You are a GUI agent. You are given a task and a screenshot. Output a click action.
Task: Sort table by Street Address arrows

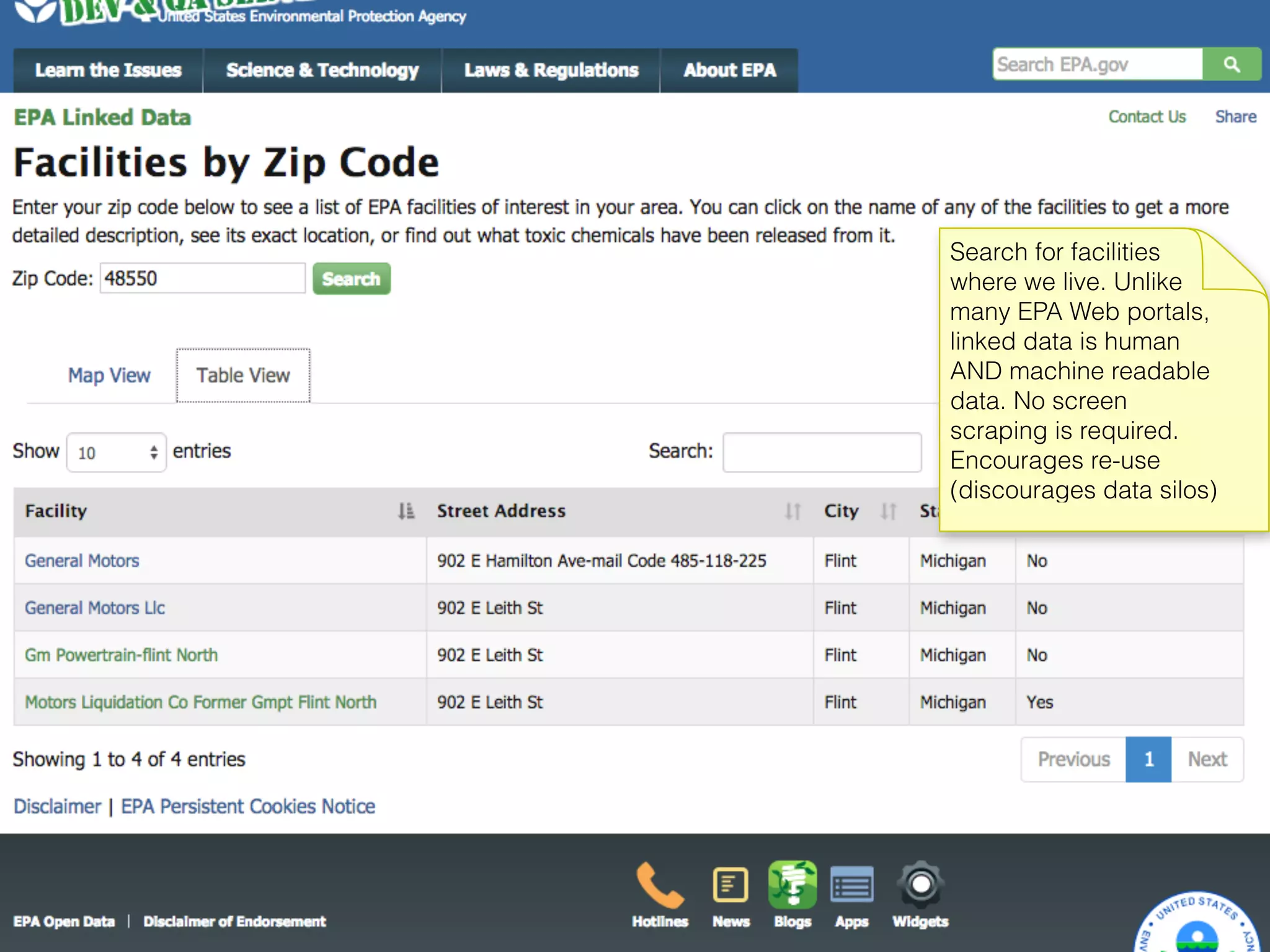(x=792, y=511)
